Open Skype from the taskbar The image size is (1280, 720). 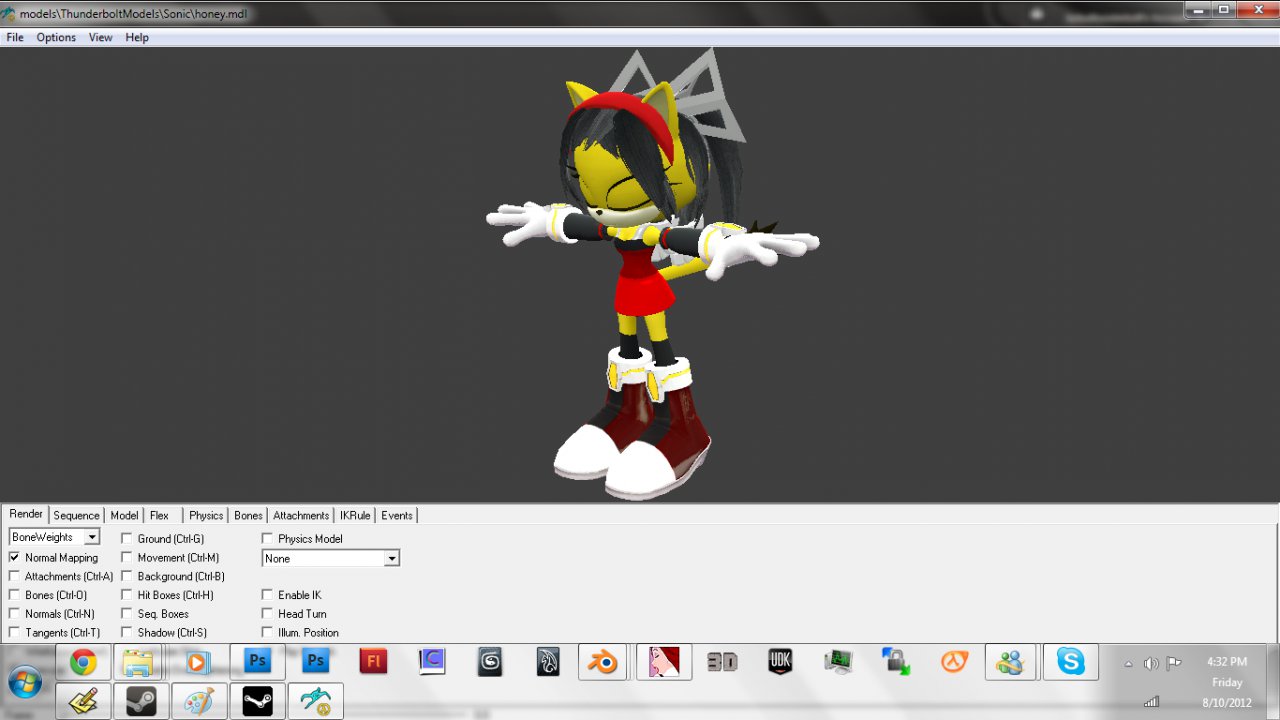pyautogui.click(x=1071, y=662)
